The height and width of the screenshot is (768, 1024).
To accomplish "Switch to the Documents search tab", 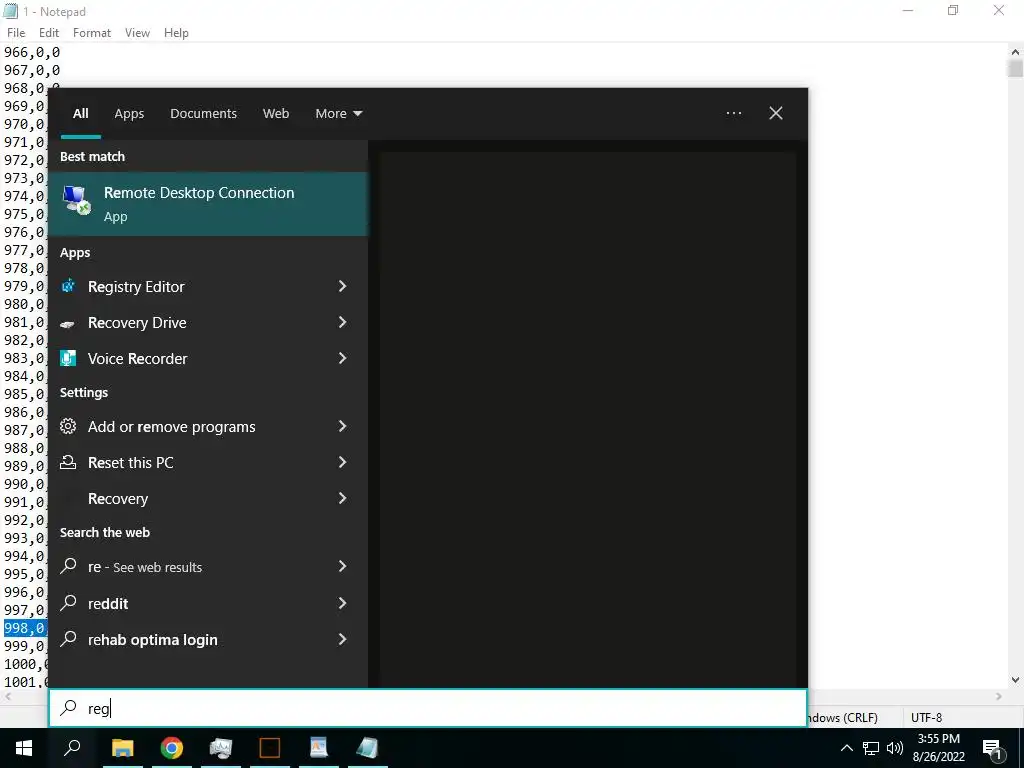I will coord(203,114).
